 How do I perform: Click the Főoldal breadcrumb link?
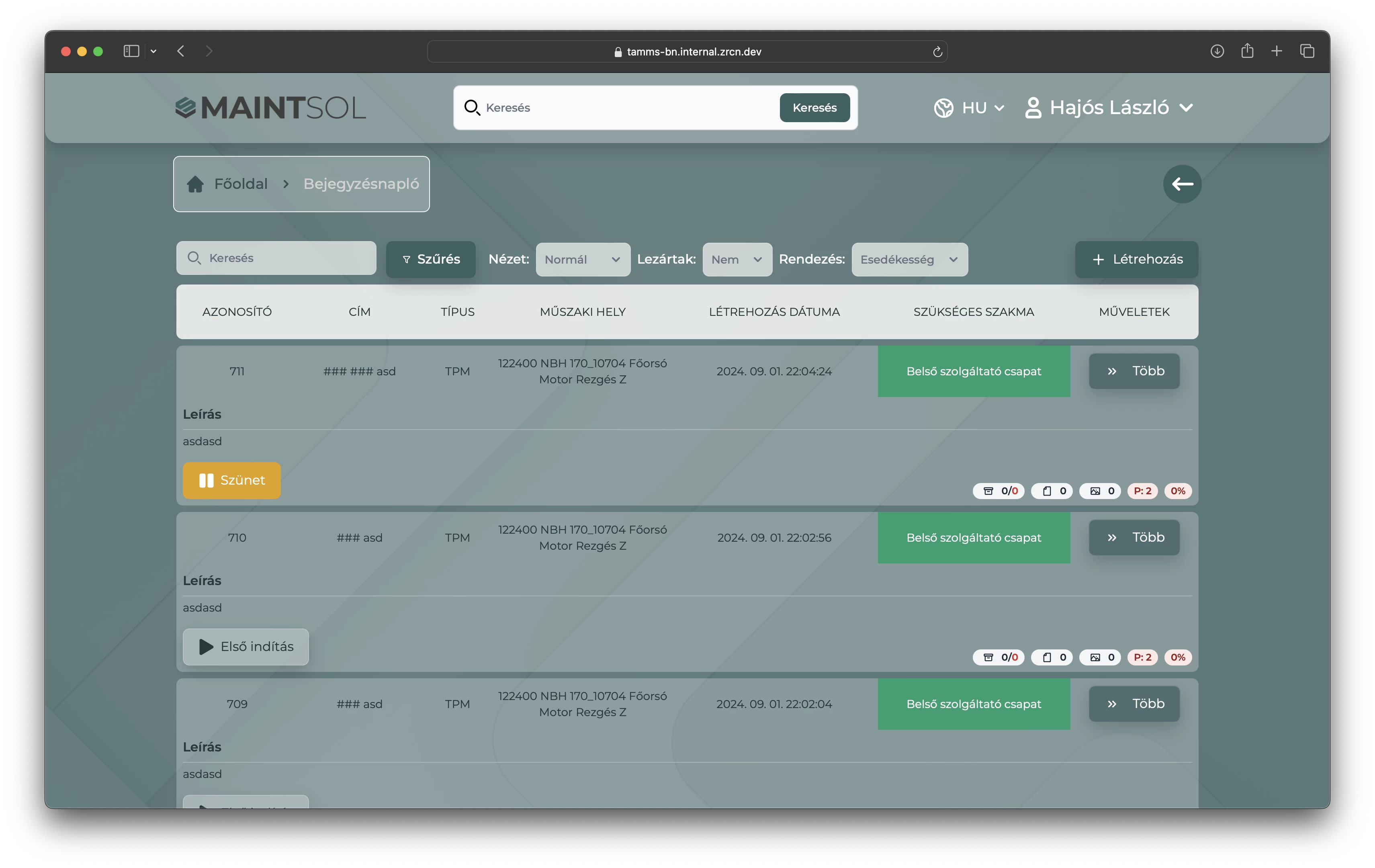coord(240,184)
